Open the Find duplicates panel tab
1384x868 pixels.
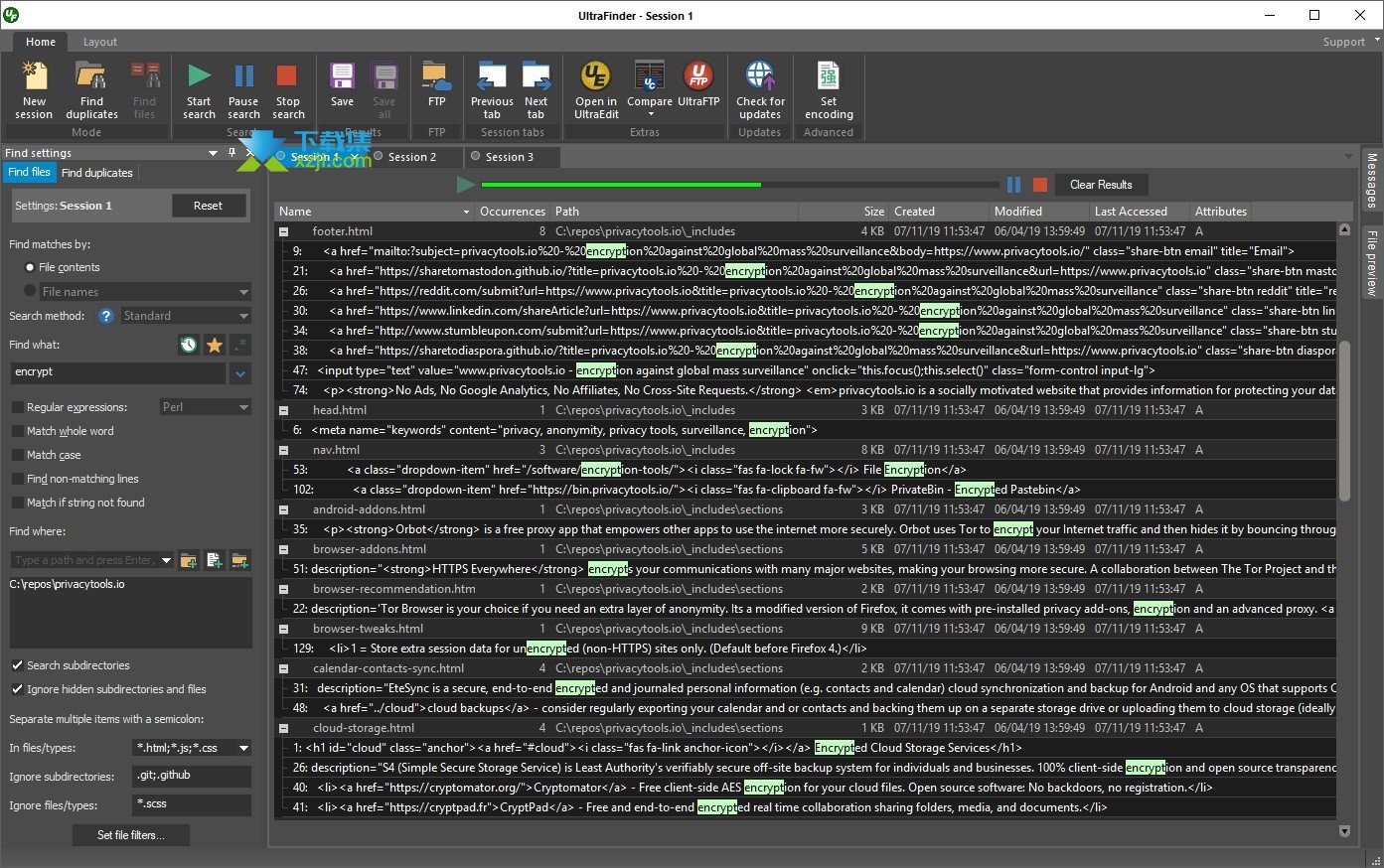pos(96,173)
